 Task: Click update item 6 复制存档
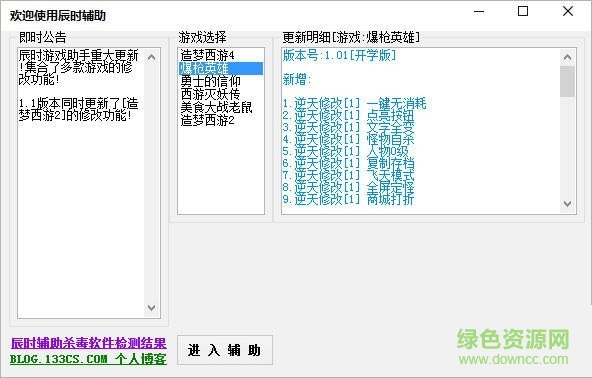[x=348, y=163]
